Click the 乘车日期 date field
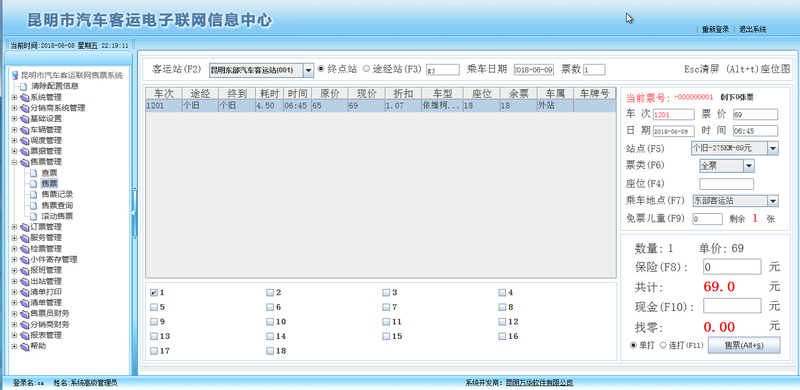This screenshot has width=800, height=390. click(x=533, y=69)
